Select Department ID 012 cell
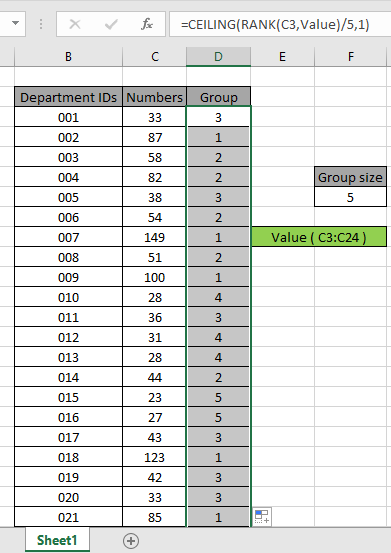391x553 pixels. pos(68,337)
